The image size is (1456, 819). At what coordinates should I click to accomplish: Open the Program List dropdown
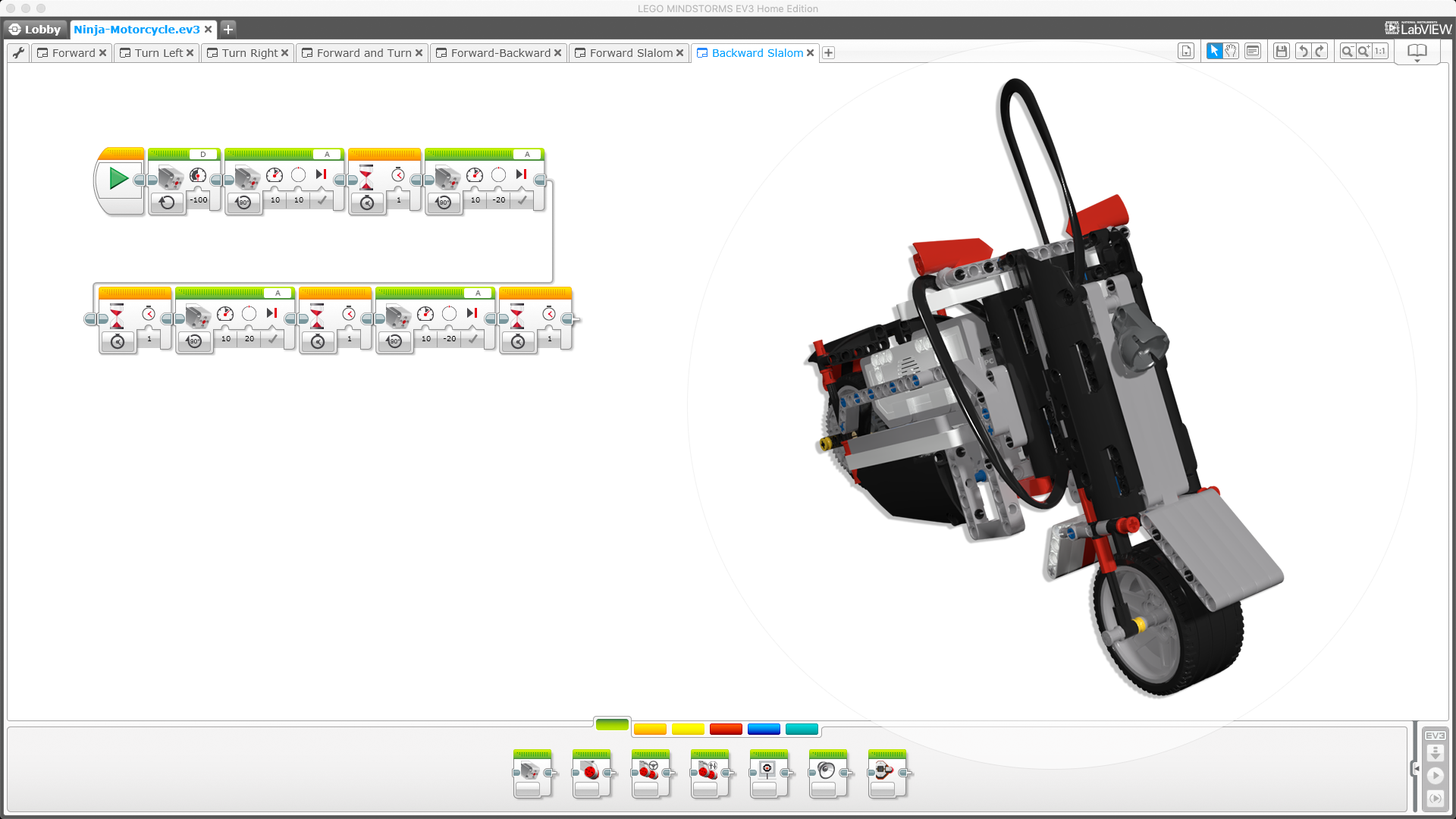(x=1186, y=52)
